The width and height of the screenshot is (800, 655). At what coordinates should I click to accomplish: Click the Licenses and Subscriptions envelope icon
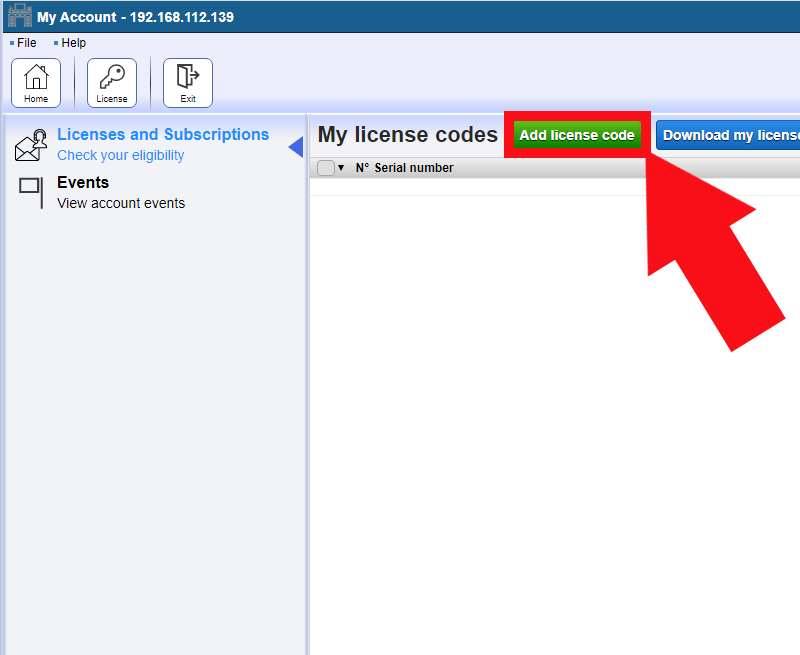click(31, 145)
